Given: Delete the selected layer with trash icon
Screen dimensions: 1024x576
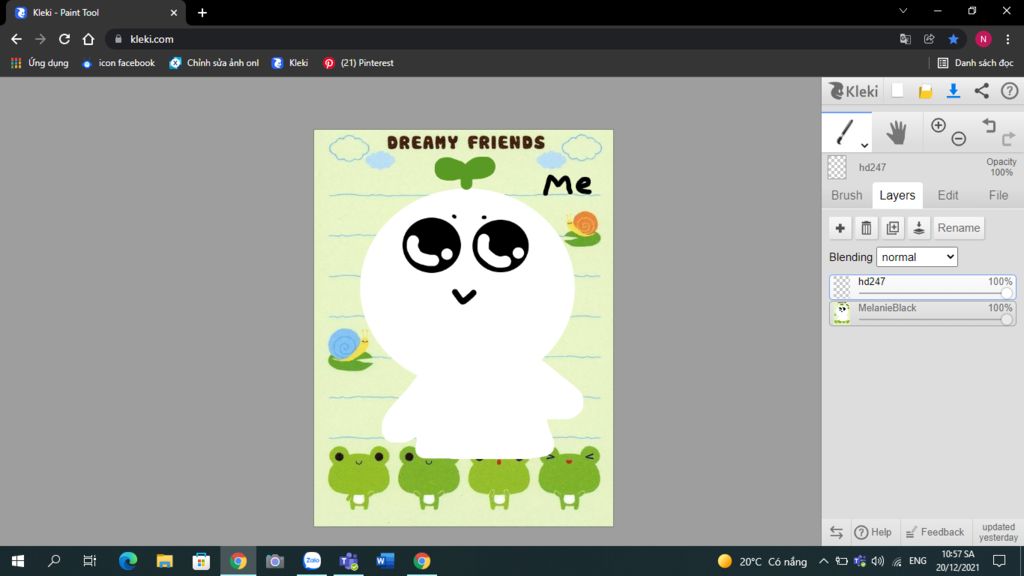Looking at the screenshot, I should [x=867, y=228].
